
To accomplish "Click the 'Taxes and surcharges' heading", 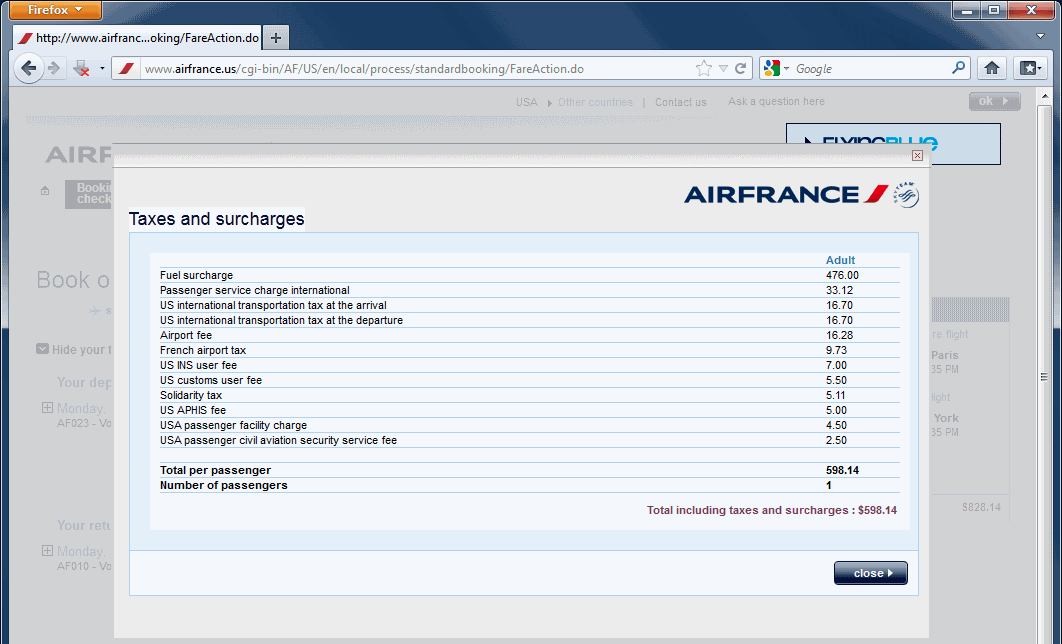I will pyautogui.click(x=217, y=219).
